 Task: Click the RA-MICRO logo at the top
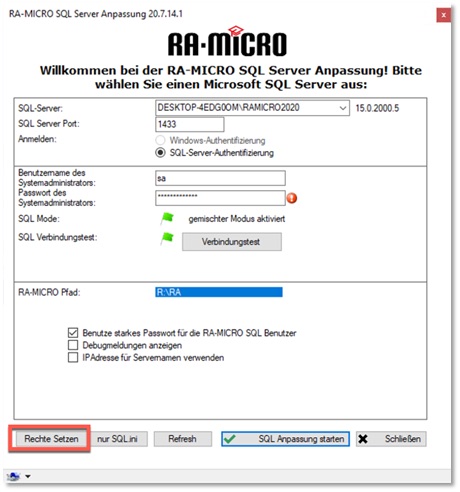(227, 42)
